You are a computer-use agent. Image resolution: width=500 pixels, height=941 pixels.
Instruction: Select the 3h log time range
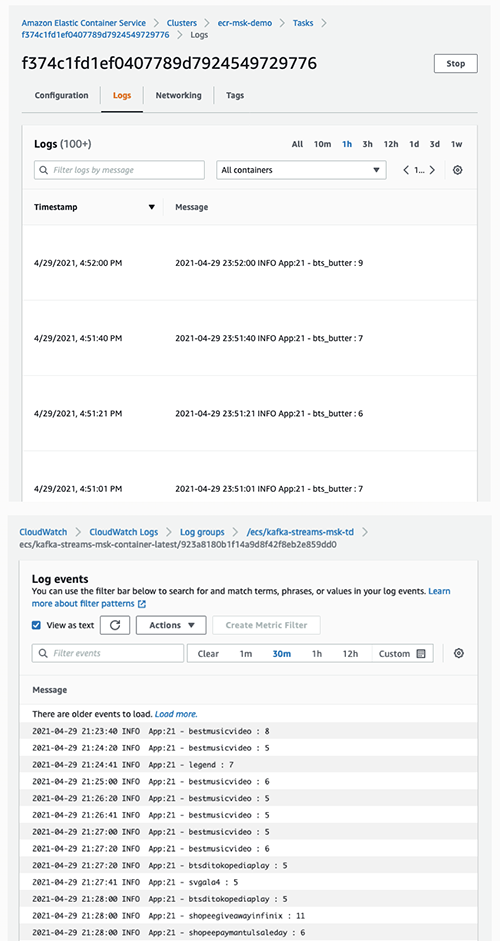(x=367, y=144)
